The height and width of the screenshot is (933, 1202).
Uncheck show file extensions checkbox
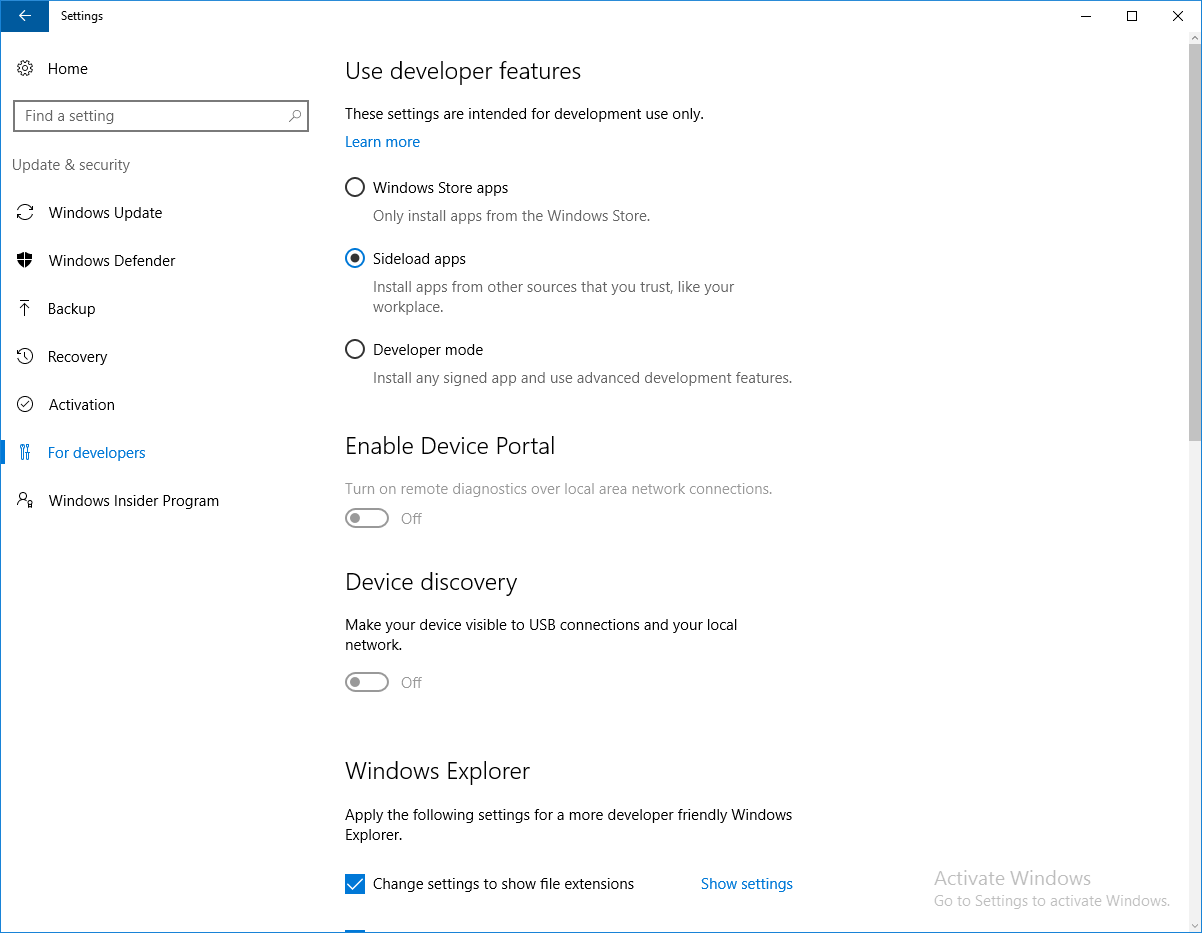355,884
